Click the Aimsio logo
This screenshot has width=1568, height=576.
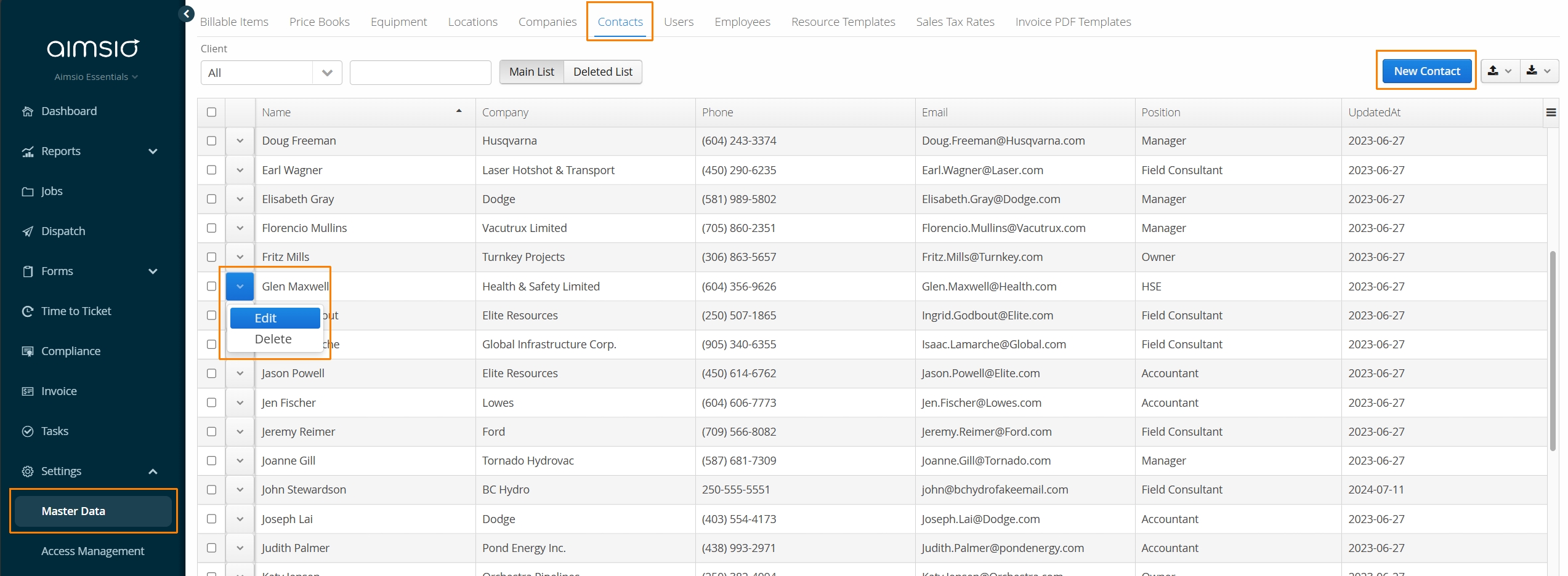coord(93,49)
